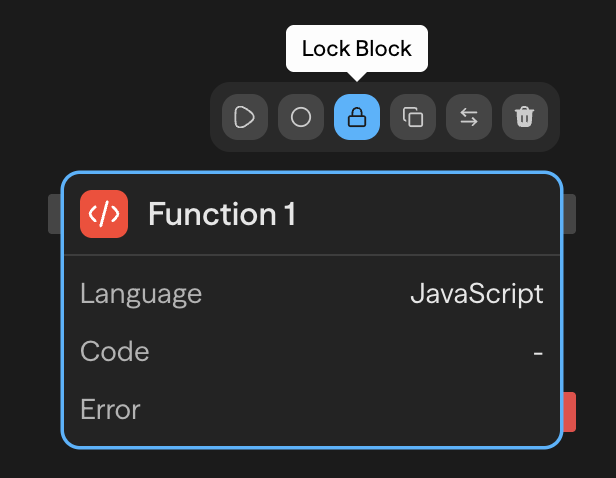616x478 pixels.
Task: Click the Lock Block tooltip label
Action: coord(357,49)
